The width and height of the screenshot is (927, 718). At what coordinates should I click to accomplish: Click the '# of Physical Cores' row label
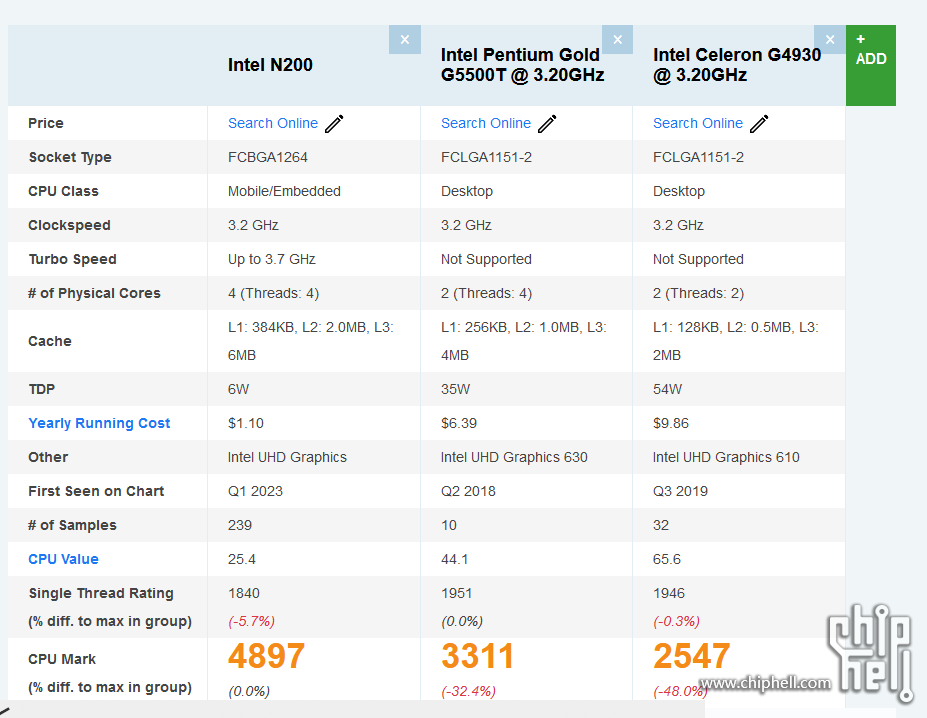pos(95,293)
